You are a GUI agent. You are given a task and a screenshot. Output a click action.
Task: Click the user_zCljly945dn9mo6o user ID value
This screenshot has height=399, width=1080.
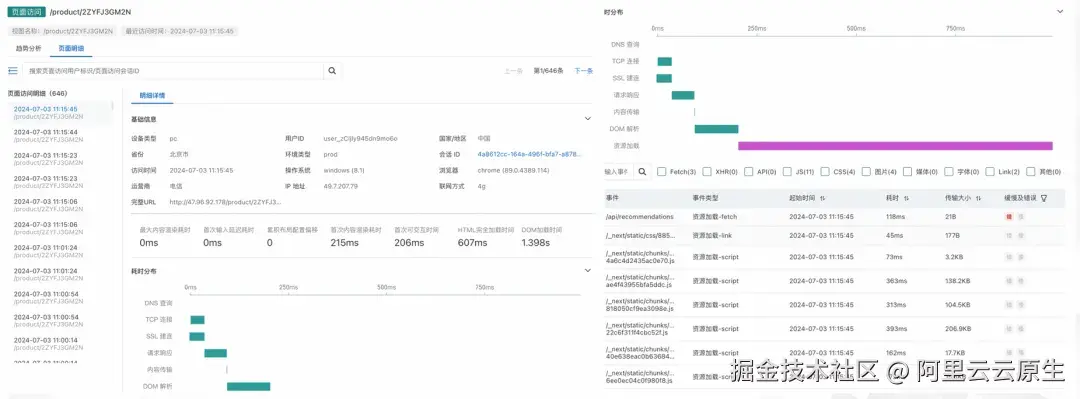360,138
